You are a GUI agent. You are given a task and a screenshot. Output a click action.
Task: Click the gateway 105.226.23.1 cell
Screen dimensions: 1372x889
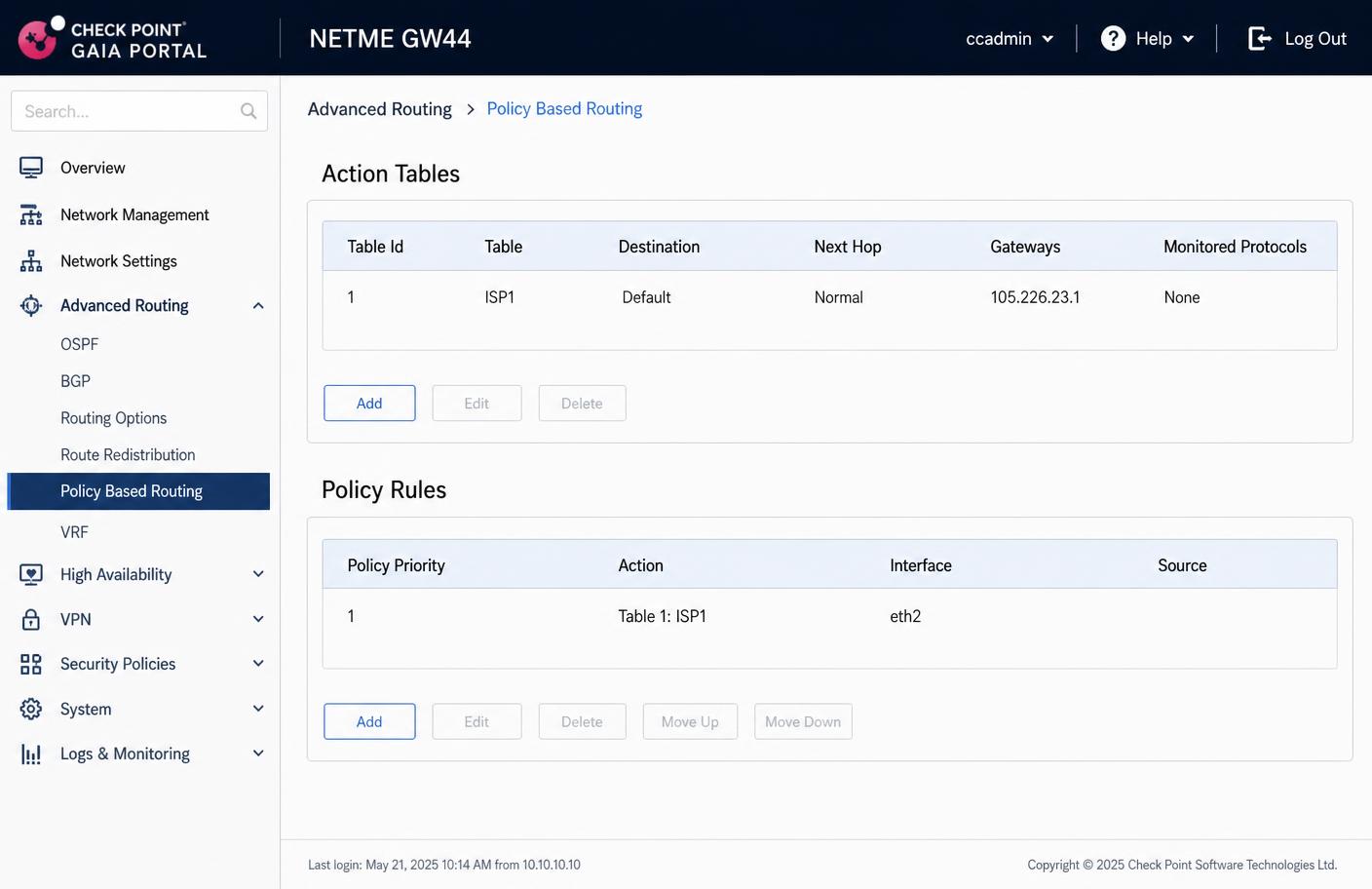point(1035,297)
